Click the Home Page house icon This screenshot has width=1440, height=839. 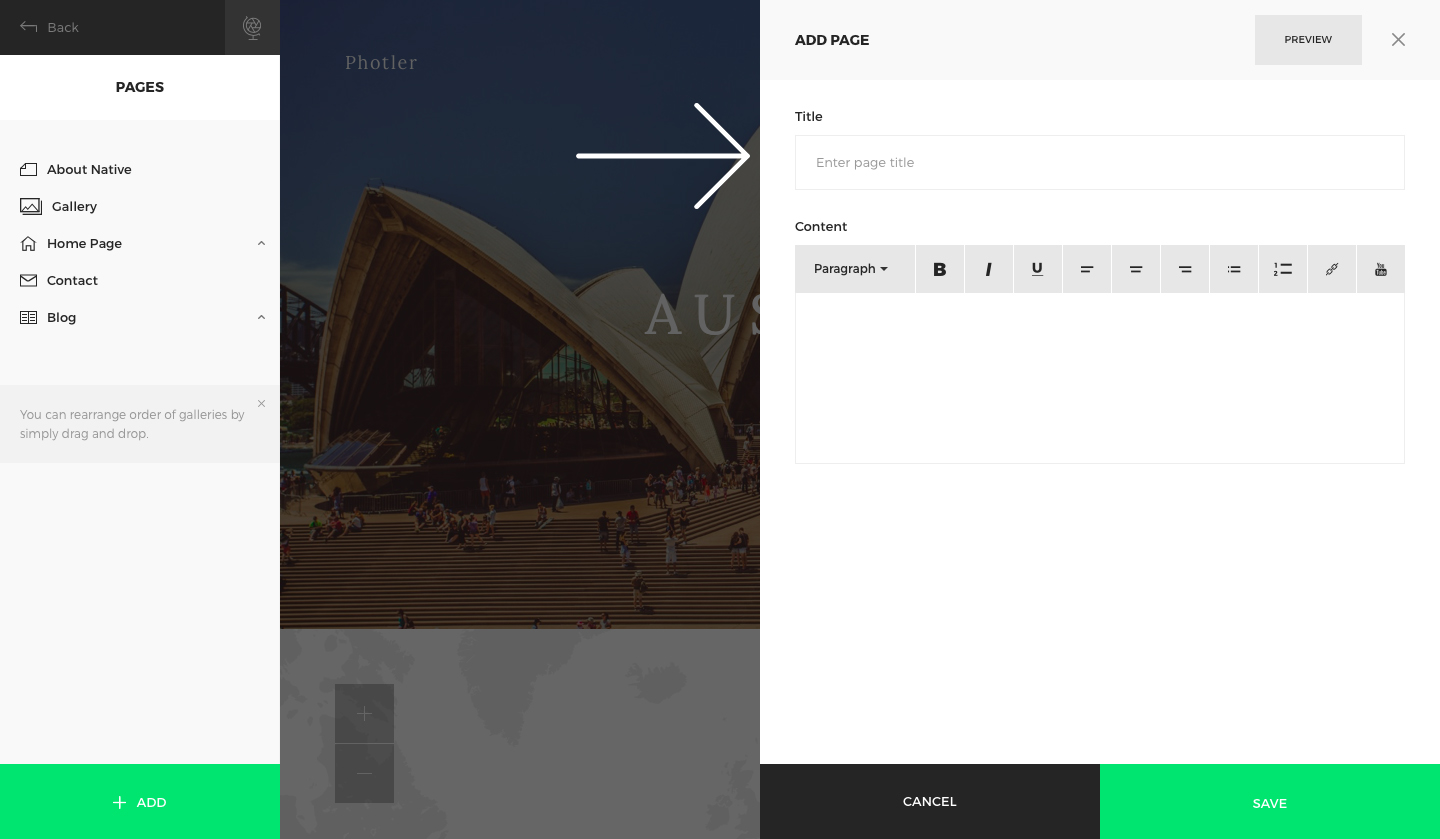[28, 243]
